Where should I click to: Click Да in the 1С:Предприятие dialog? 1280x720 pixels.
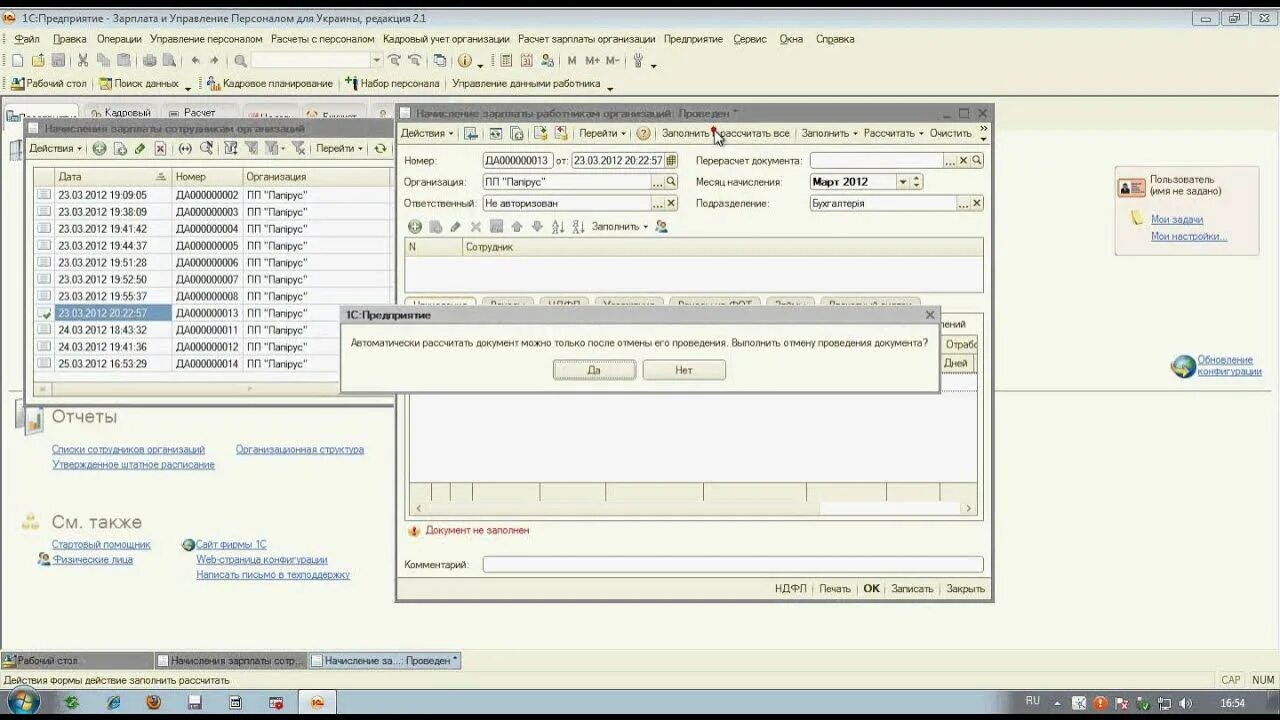click(x=594, y=370)
